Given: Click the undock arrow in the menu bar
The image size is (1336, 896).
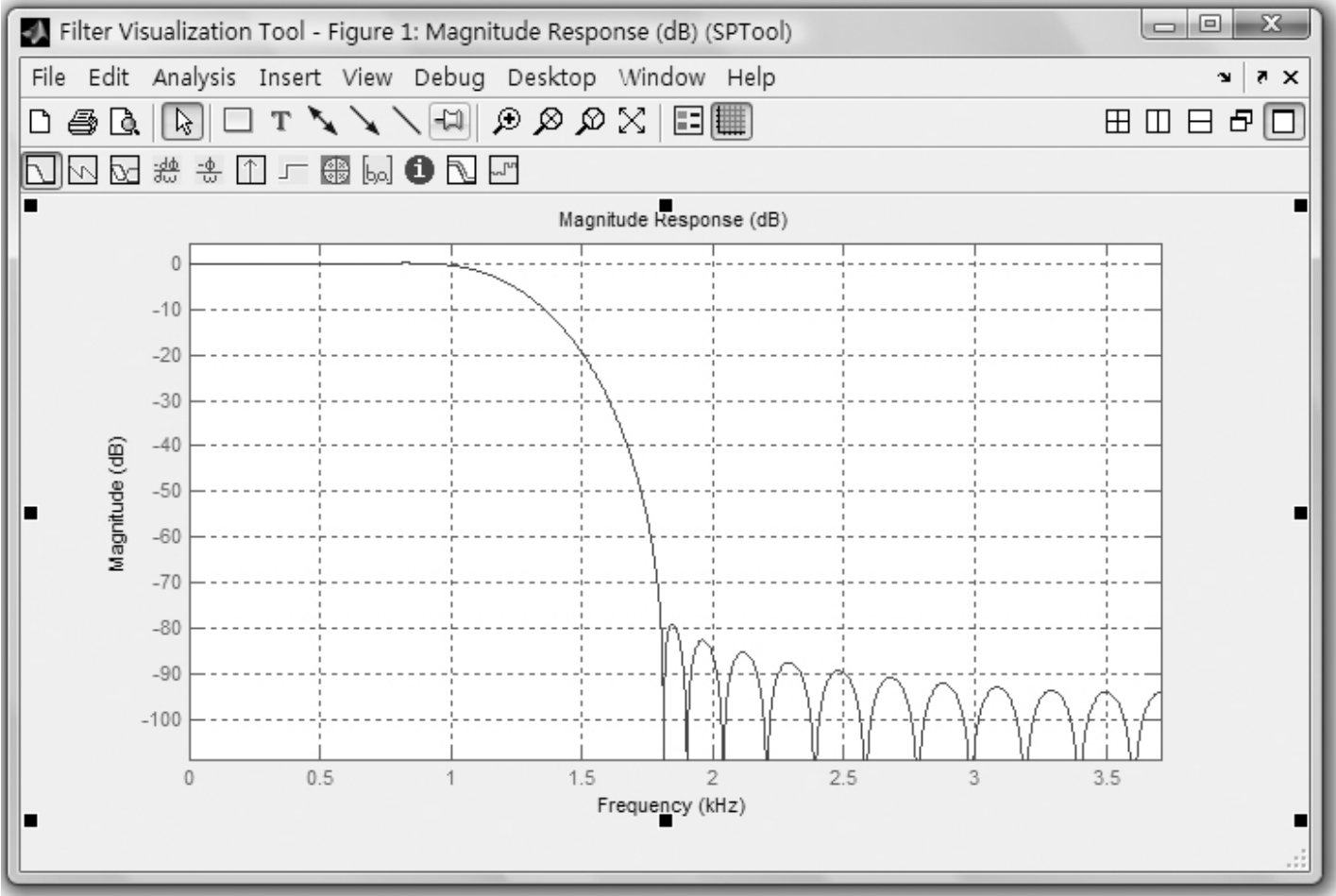Looking at the screenshot, I should [x=1261, y=77].
